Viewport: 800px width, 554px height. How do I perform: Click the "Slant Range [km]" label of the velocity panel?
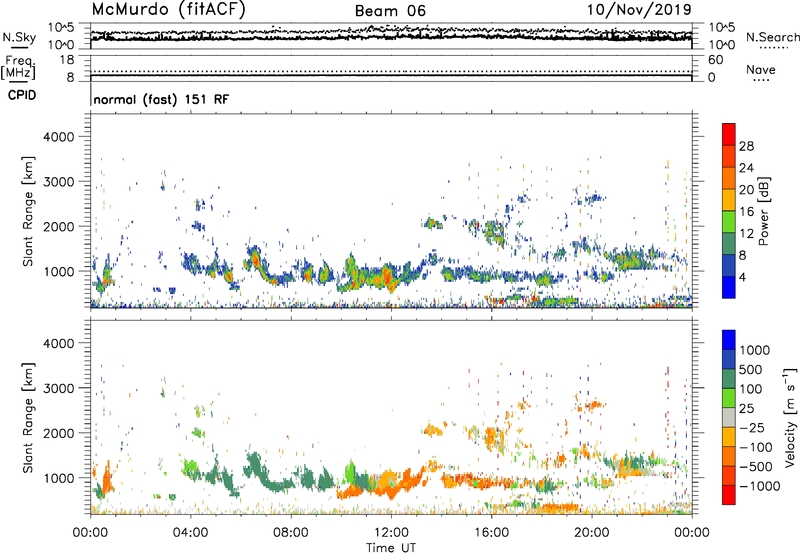pyautogui.click(x=28, y=418)
